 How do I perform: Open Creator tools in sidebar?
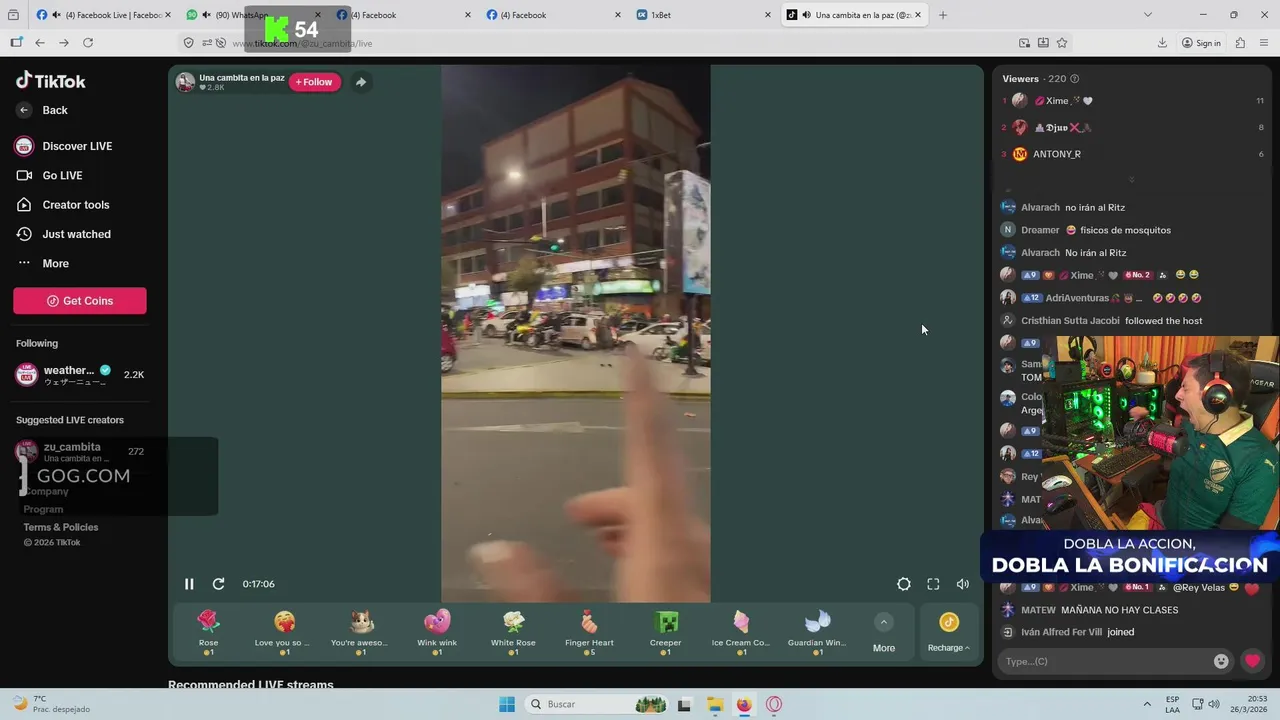click(63, 205)
